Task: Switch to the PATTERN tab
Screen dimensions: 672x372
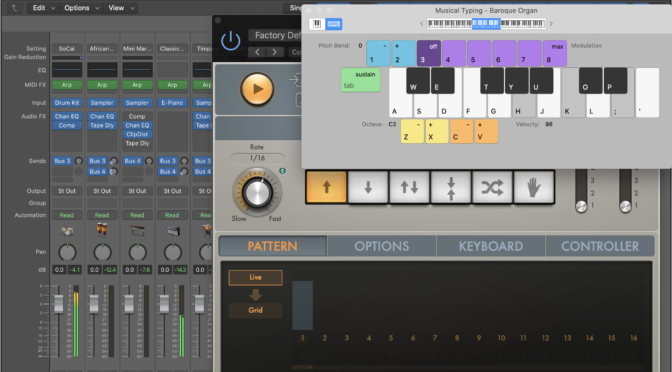Action: (x=273, y=246)
